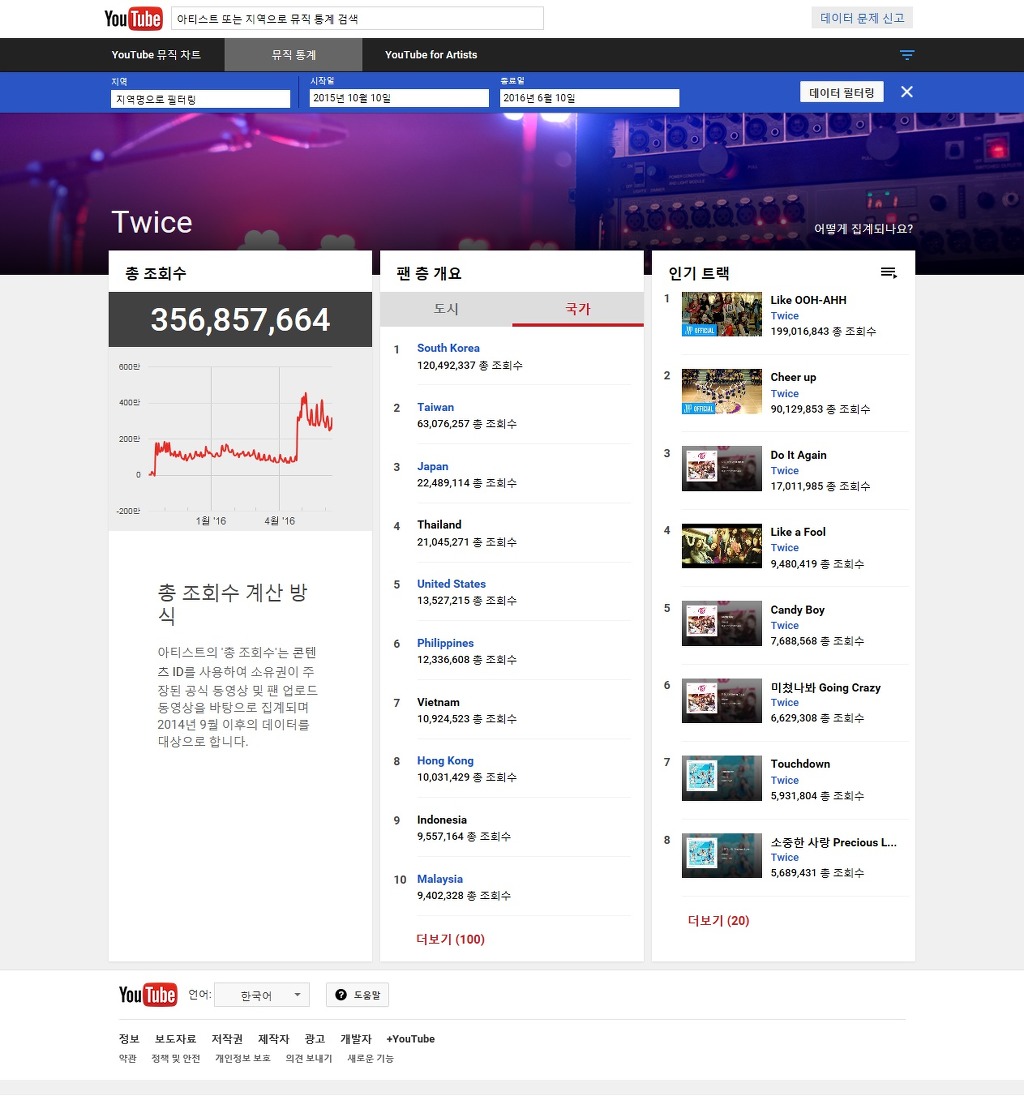Click the region name filter field

point(200,99)
